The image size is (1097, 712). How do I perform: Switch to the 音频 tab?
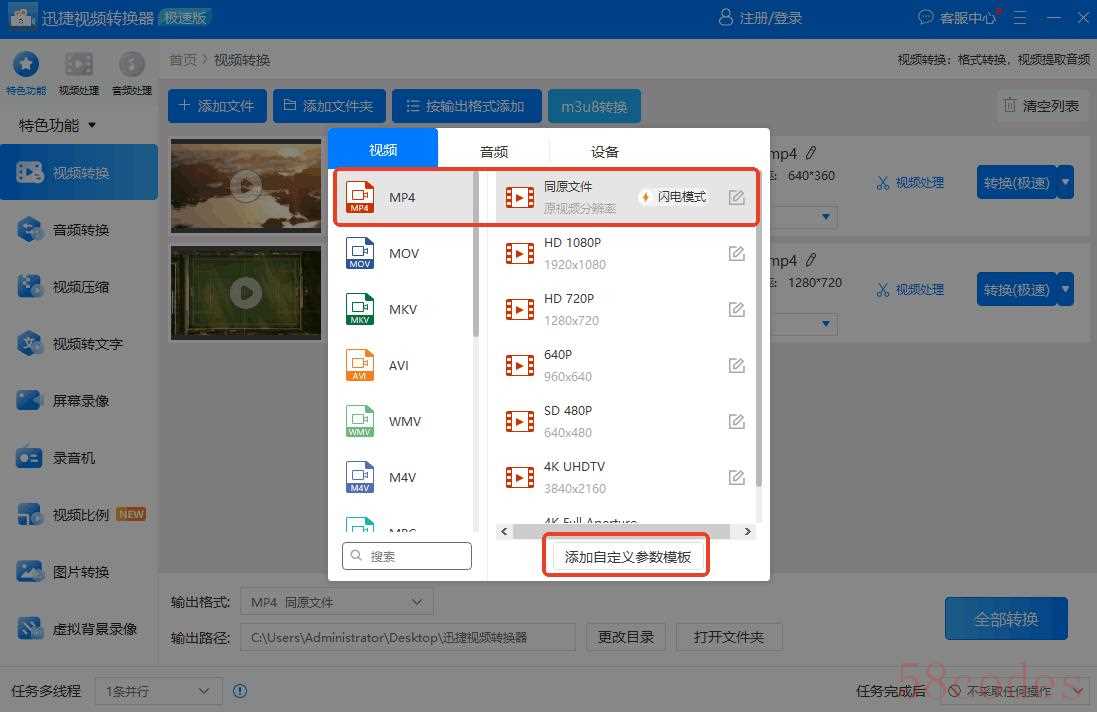(x=494, y=151)
